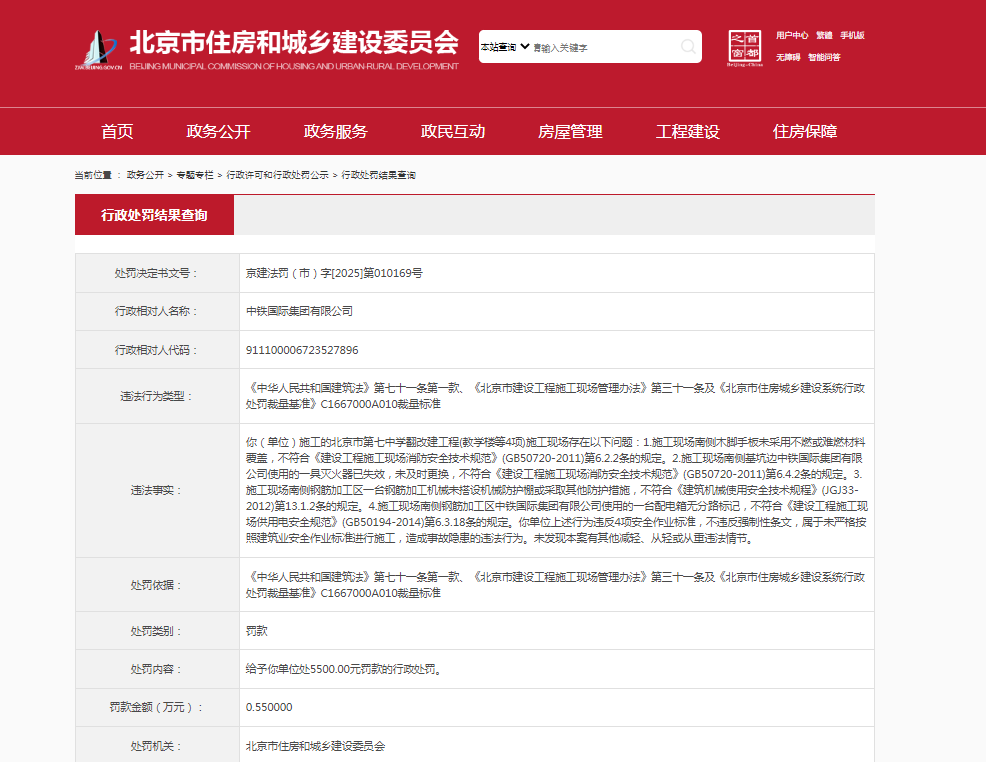
Task: Click the text 给予你单位处5500.00元罚款的行政处罚
Action: click(x=343, y=669)
